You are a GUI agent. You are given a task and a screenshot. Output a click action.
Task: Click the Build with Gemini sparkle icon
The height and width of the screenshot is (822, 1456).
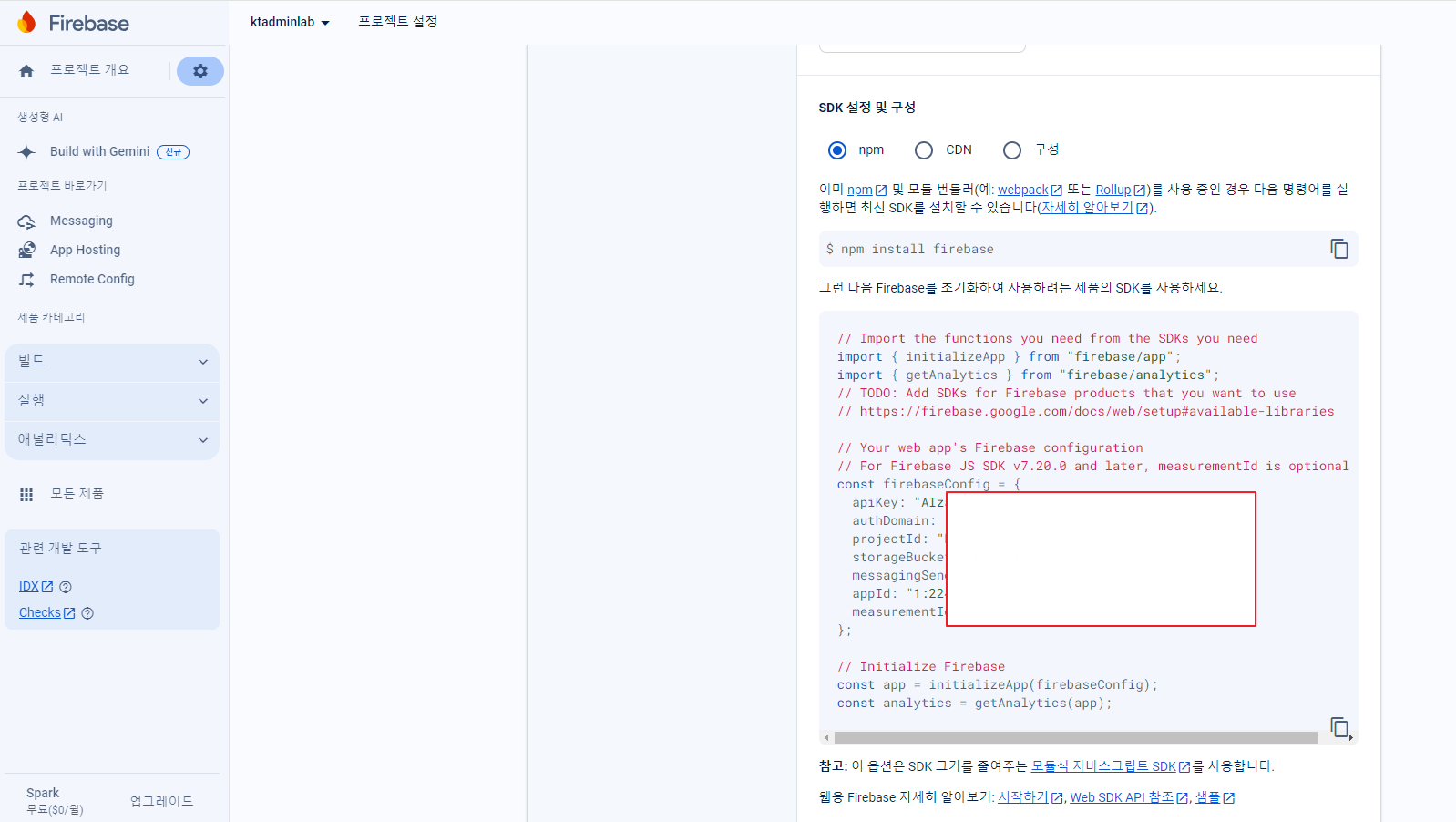[x=26, y=151]
